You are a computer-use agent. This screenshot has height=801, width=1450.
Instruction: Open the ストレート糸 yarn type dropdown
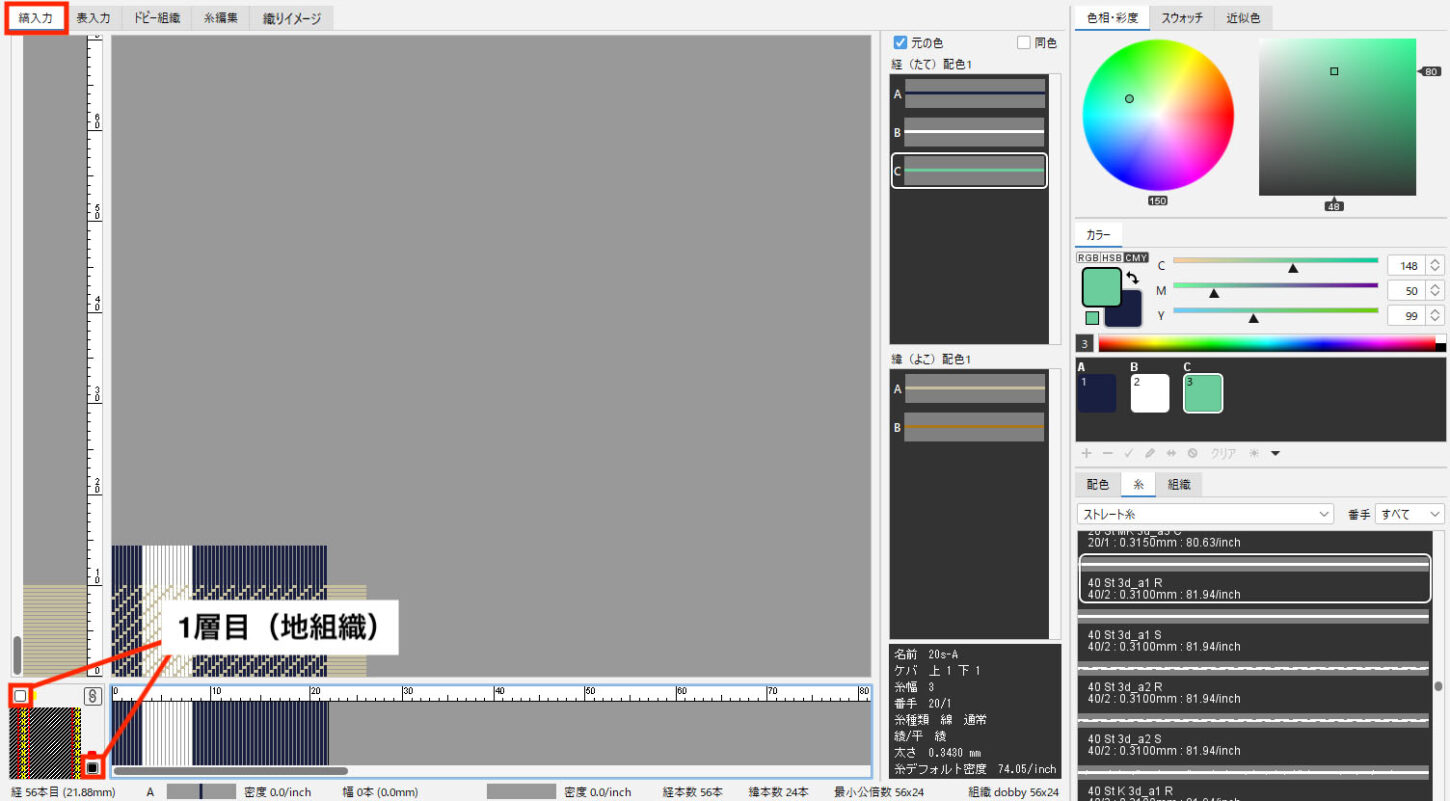pyautogui.click(x=1205, y=514)
